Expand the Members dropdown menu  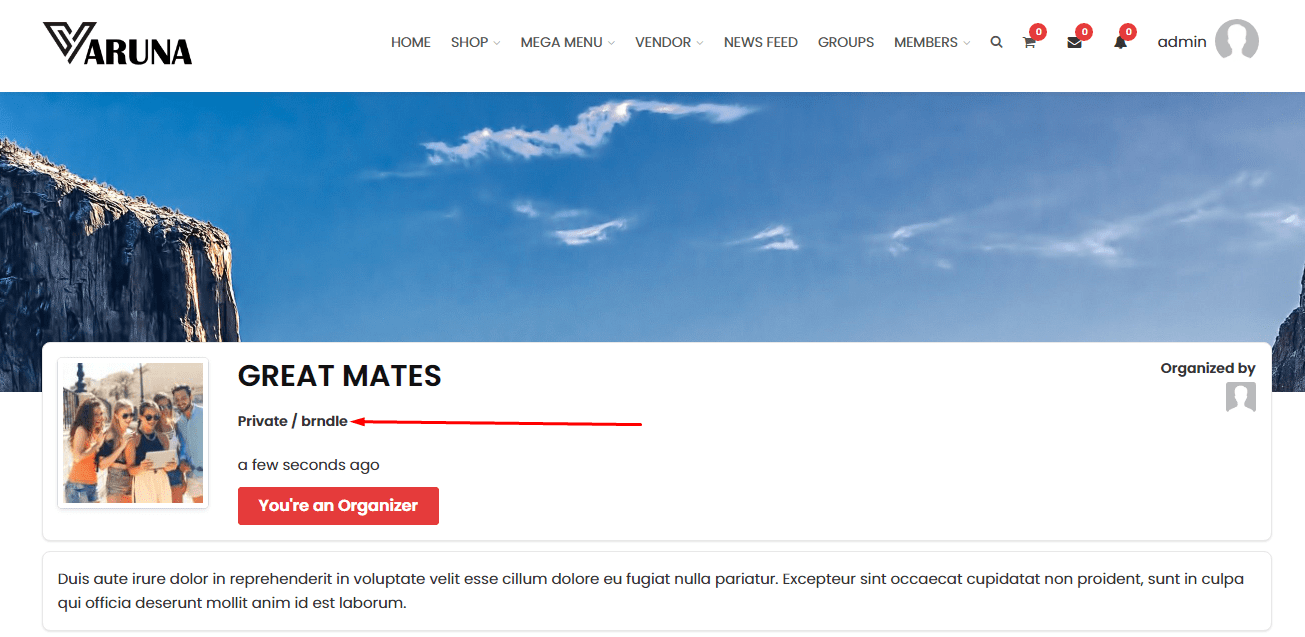click(932, 42)
